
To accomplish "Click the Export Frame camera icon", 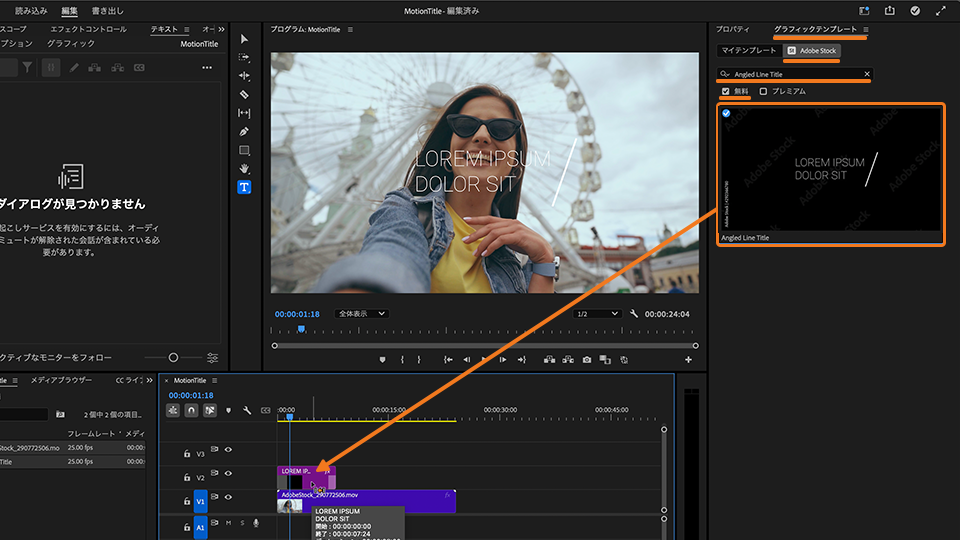I will point(586,360).
